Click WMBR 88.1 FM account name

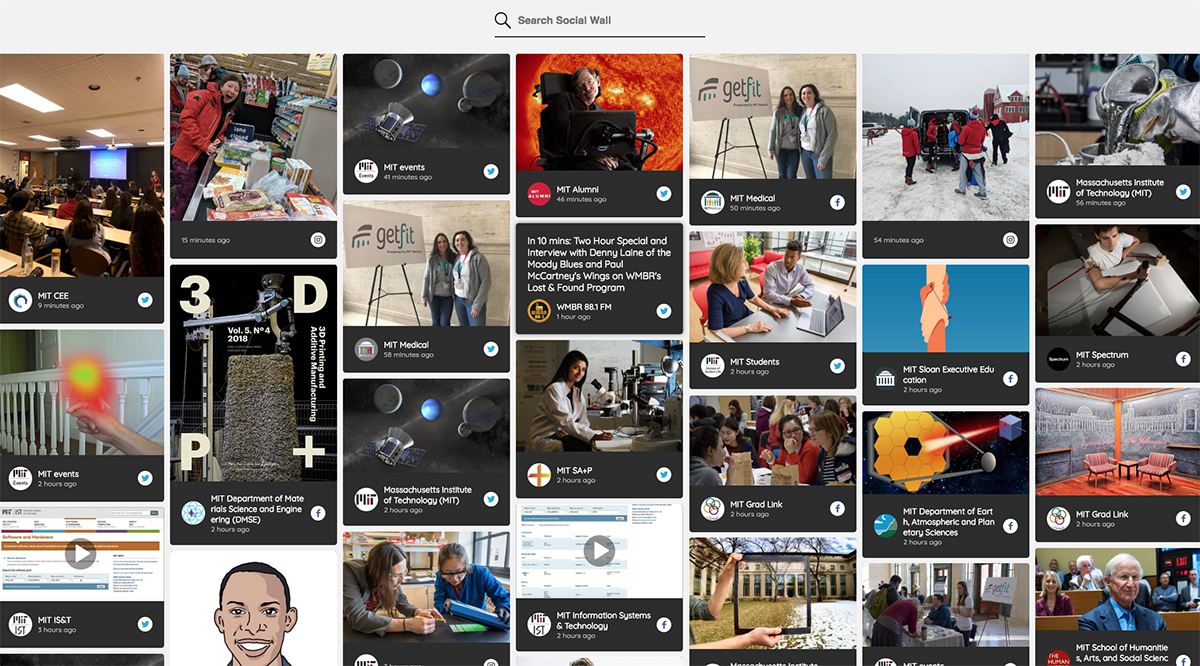click(x=584, y=306)
